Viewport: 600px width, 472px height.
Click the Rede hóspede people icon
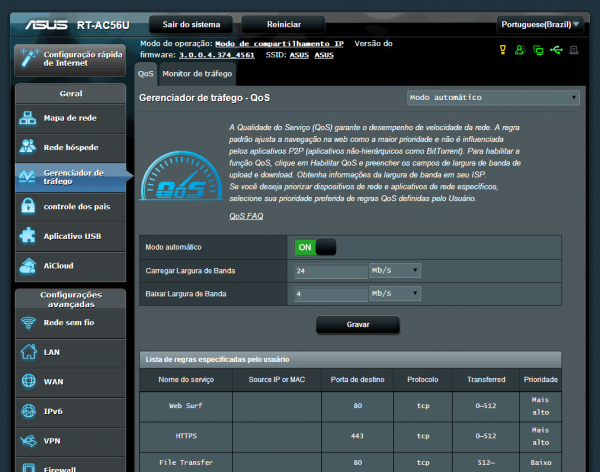point(28,147)
